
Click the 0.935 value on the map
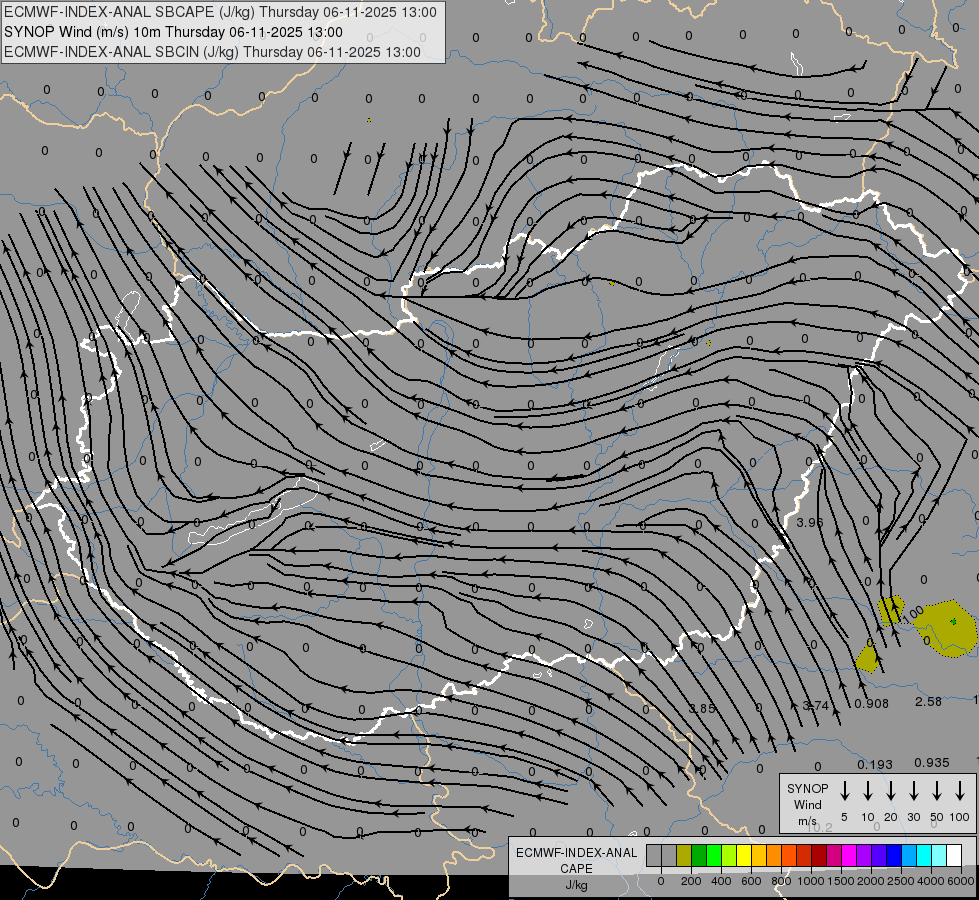(932, 763)
